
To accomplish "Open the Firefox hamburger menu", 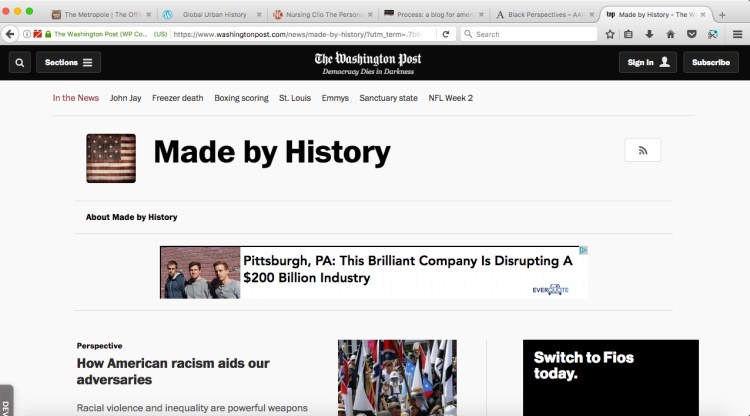I will [737, 34].
